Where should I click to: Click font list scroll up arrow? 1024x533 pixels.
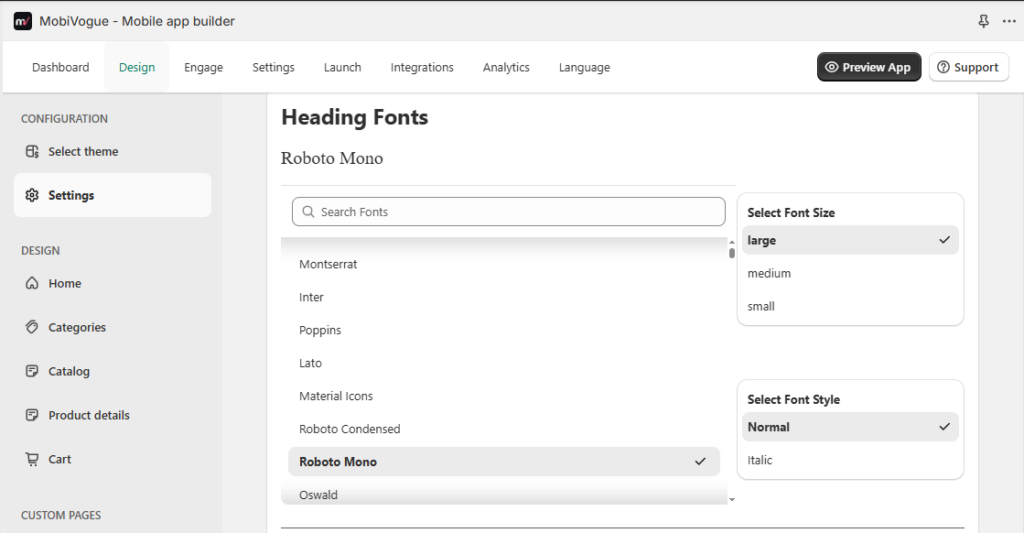pos(732,242)
